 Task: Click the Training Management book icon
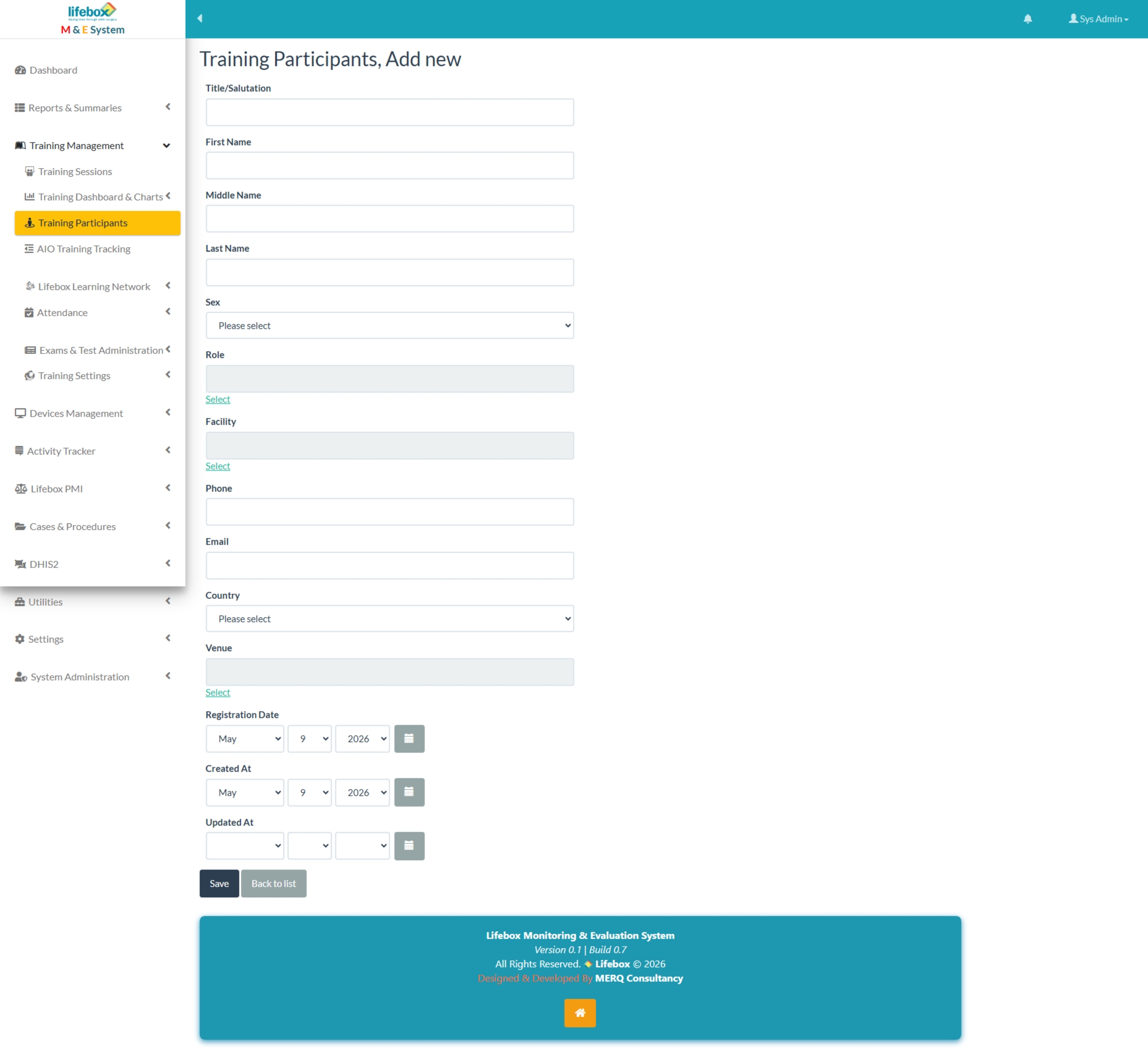click(21, 145)
